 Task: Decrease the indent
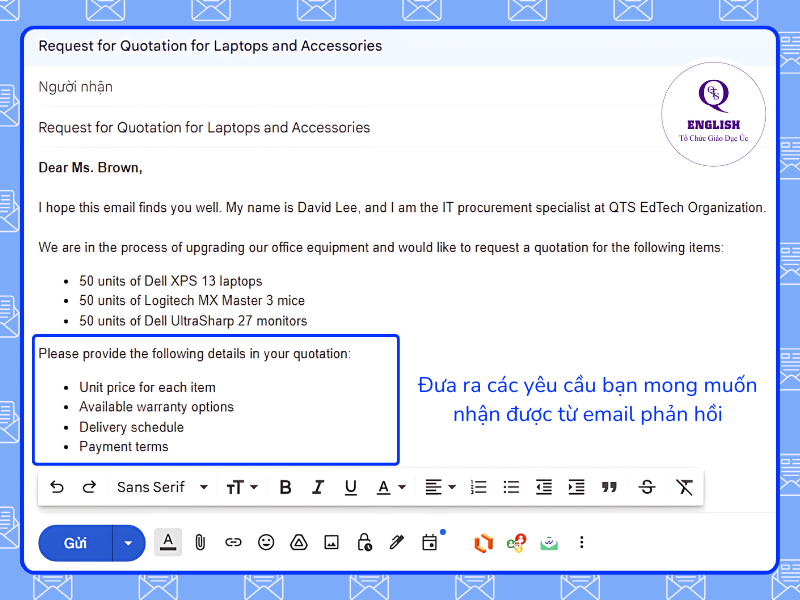point(543,487)
